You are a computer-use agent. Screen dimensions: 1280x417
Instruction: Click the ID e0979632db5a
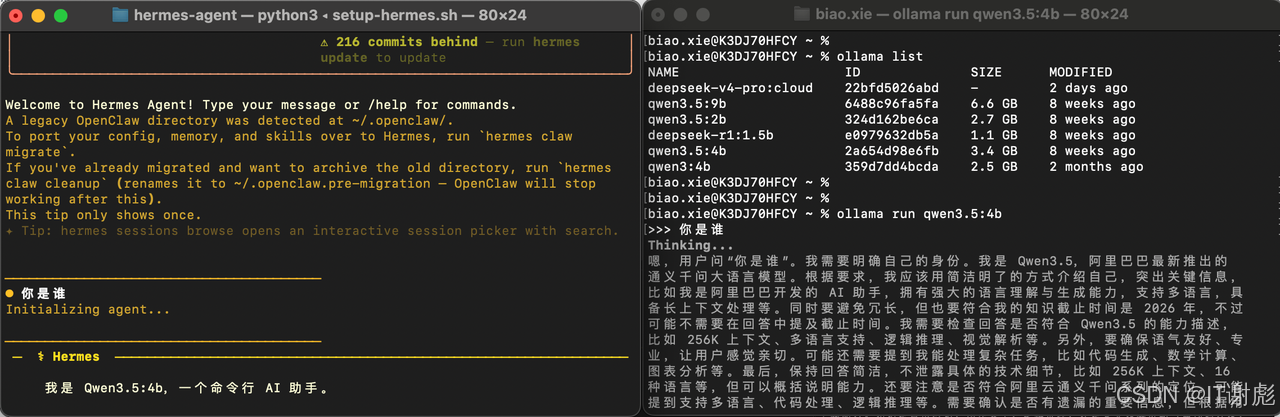pyautogui.click(x=891, y=136)
